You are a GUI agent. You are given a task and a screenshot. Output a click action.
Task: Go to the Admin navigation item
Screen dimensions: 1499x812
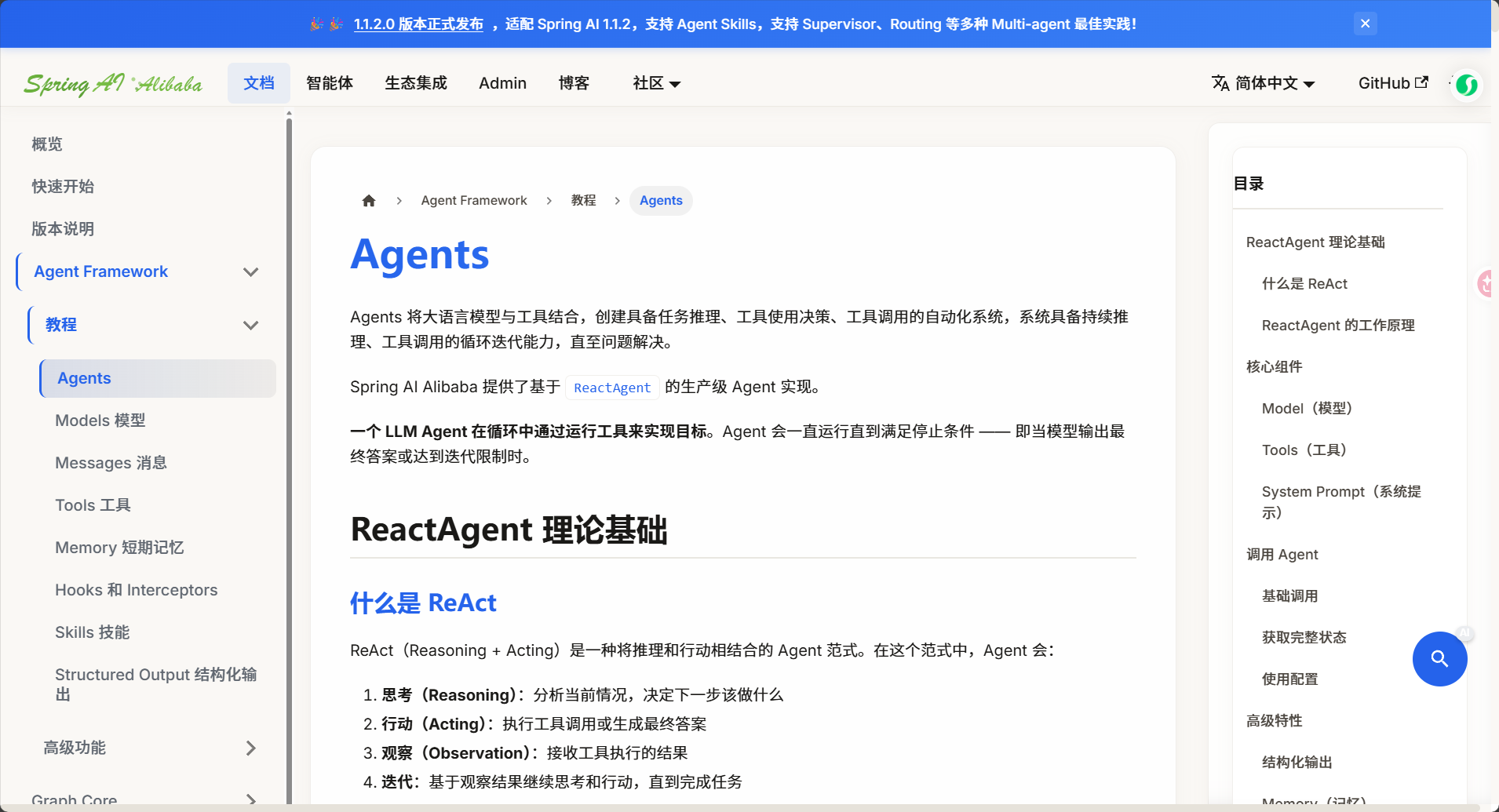[503, 83]
